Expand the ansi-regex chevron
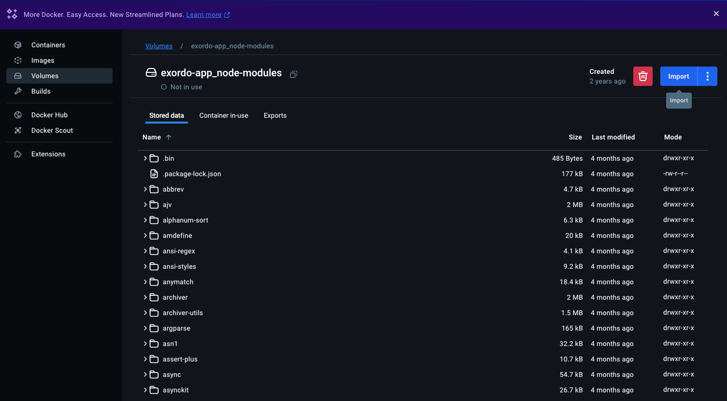The width and height of the screenshot is (727, 401). pyautogui.click(x=145, y=251)
